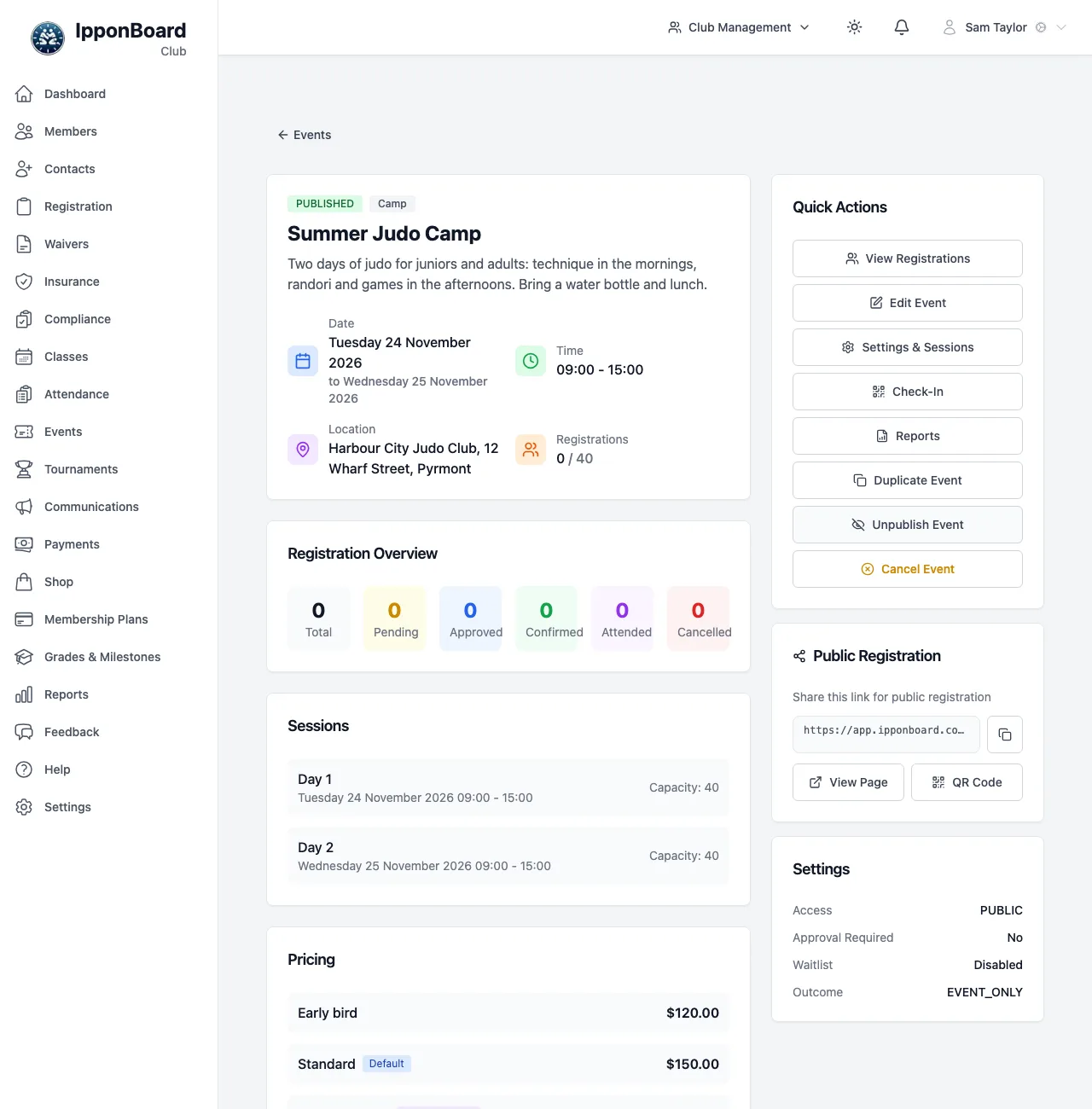Click the Waivers document icon
Screen dimensions: 1092x1109
pyautogui.click(x=24, y=244)
